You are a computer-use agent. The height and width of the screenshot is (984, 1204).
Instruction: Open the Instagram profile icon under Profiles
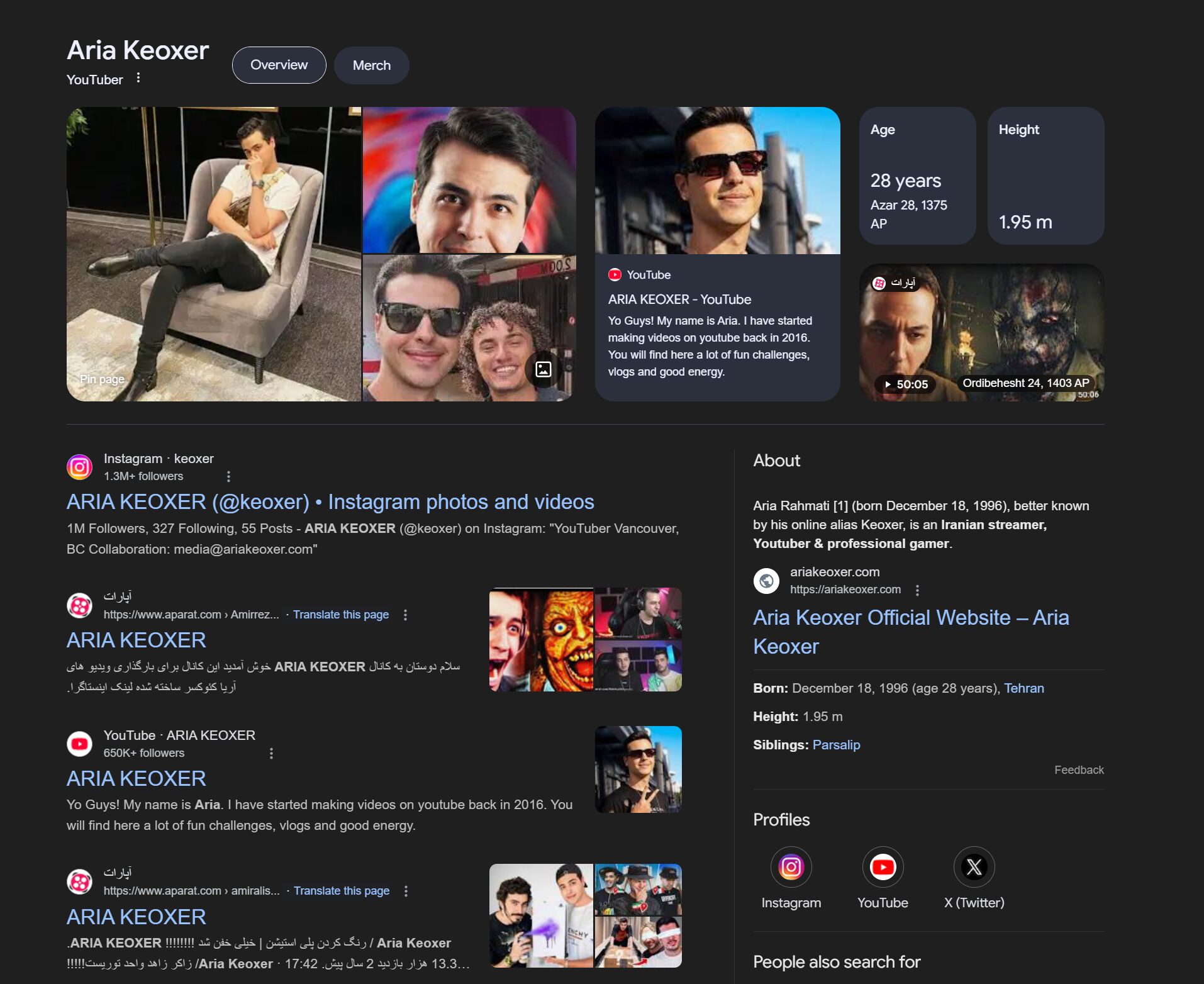791,867
